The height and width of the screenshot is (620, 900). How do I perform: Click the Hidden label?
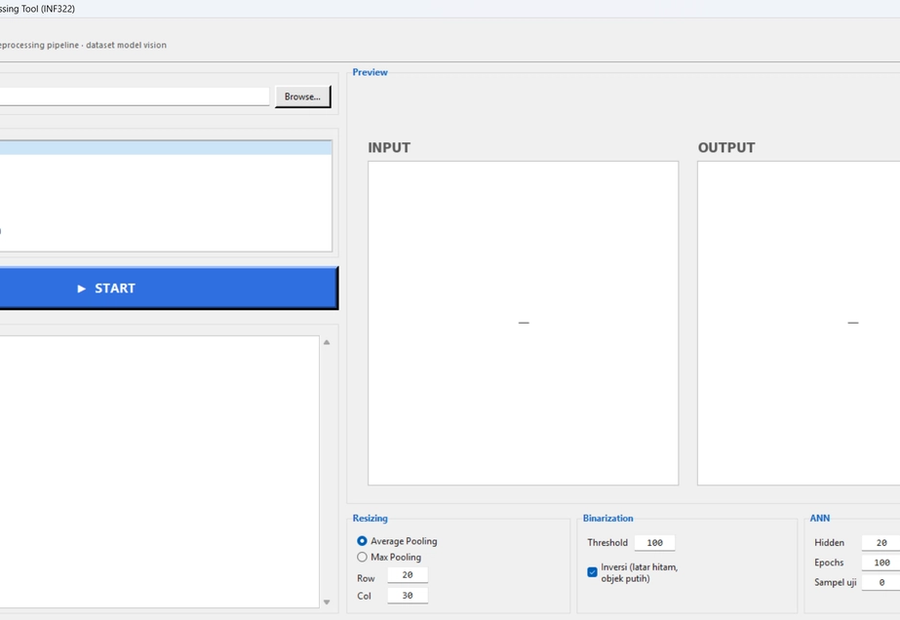pyautogui.click(x=829, y=542)
